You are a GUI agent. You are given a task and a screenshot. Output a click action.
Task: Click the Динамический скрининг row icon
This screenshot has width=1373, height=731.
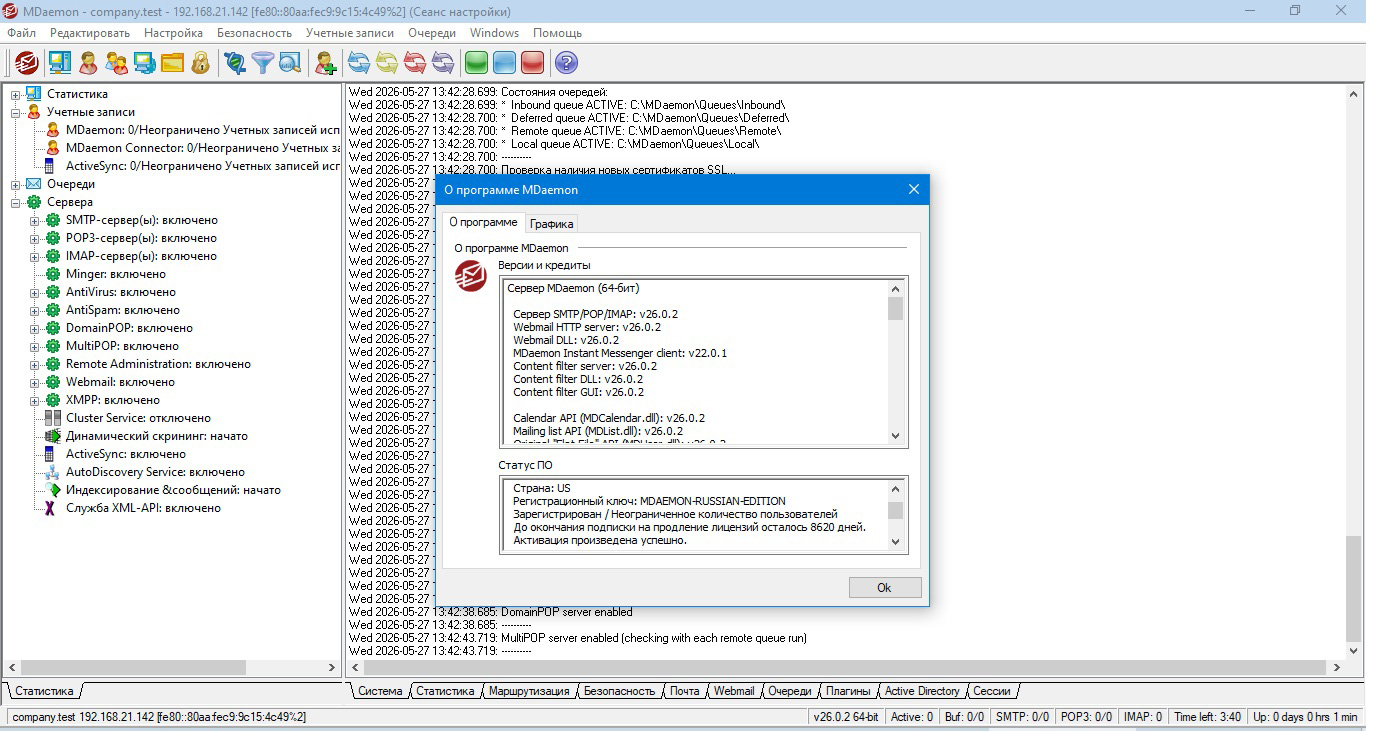pyautogui.click(x=52, y=436)
